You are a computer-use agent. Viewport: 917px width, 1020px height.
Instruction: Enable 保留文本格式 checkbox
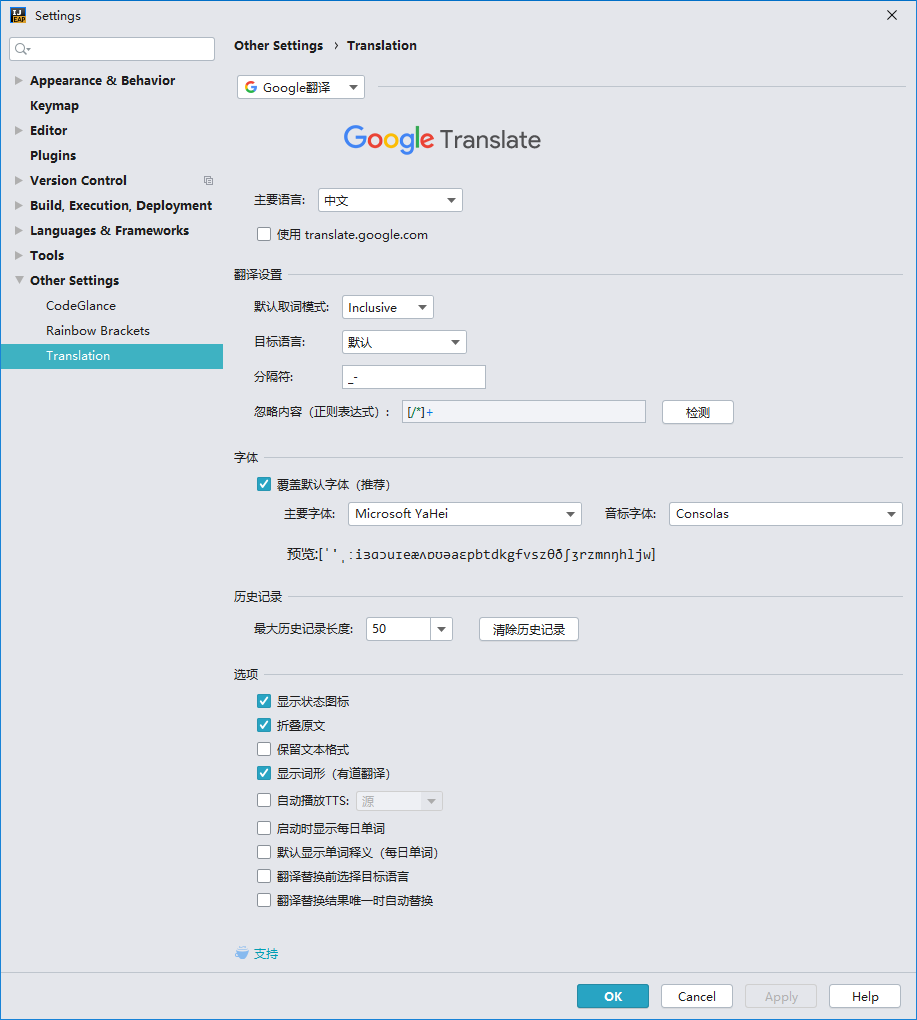(264, 749)
